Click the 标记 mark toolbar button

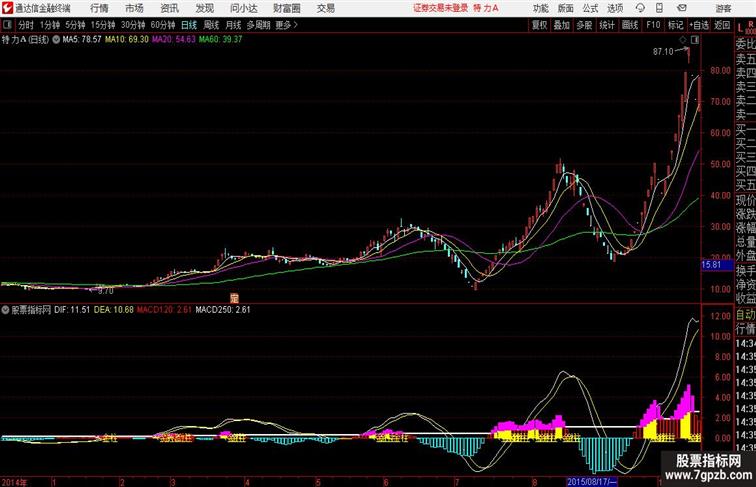(x=675, y=25)
